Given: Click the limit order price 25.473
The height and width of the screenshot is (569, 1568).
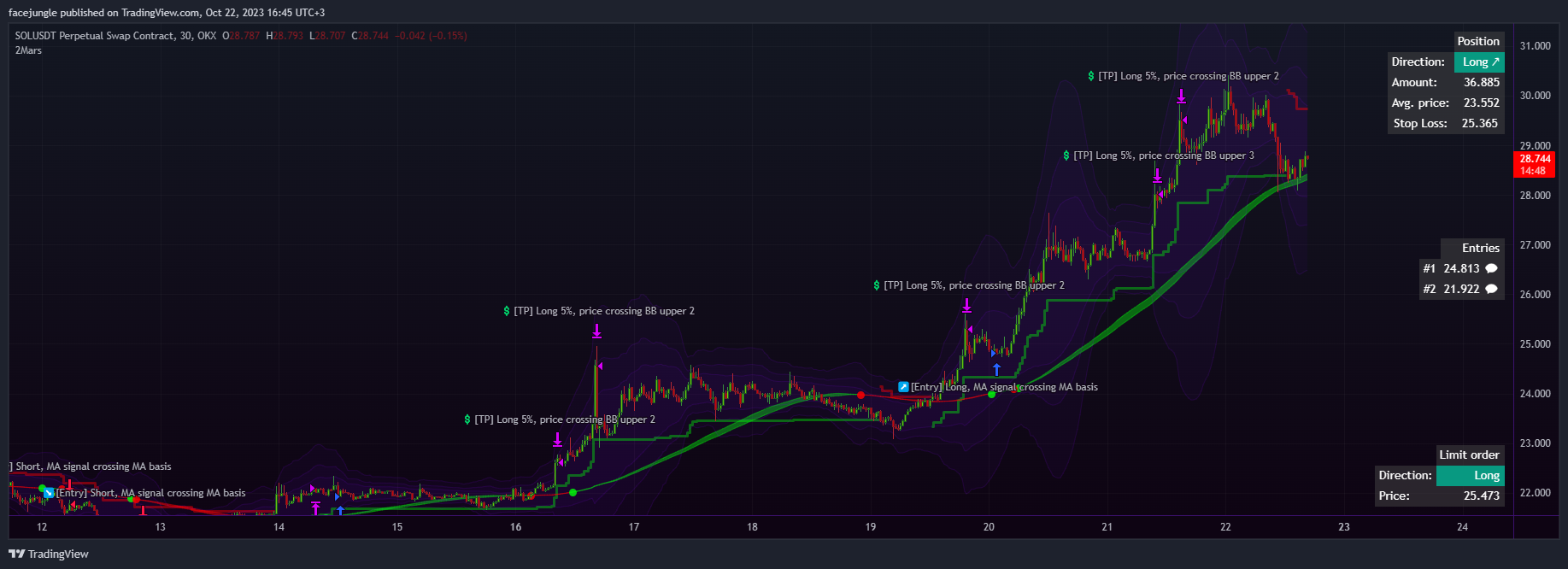Looking at the screenshot, I should pos(1482,496).
